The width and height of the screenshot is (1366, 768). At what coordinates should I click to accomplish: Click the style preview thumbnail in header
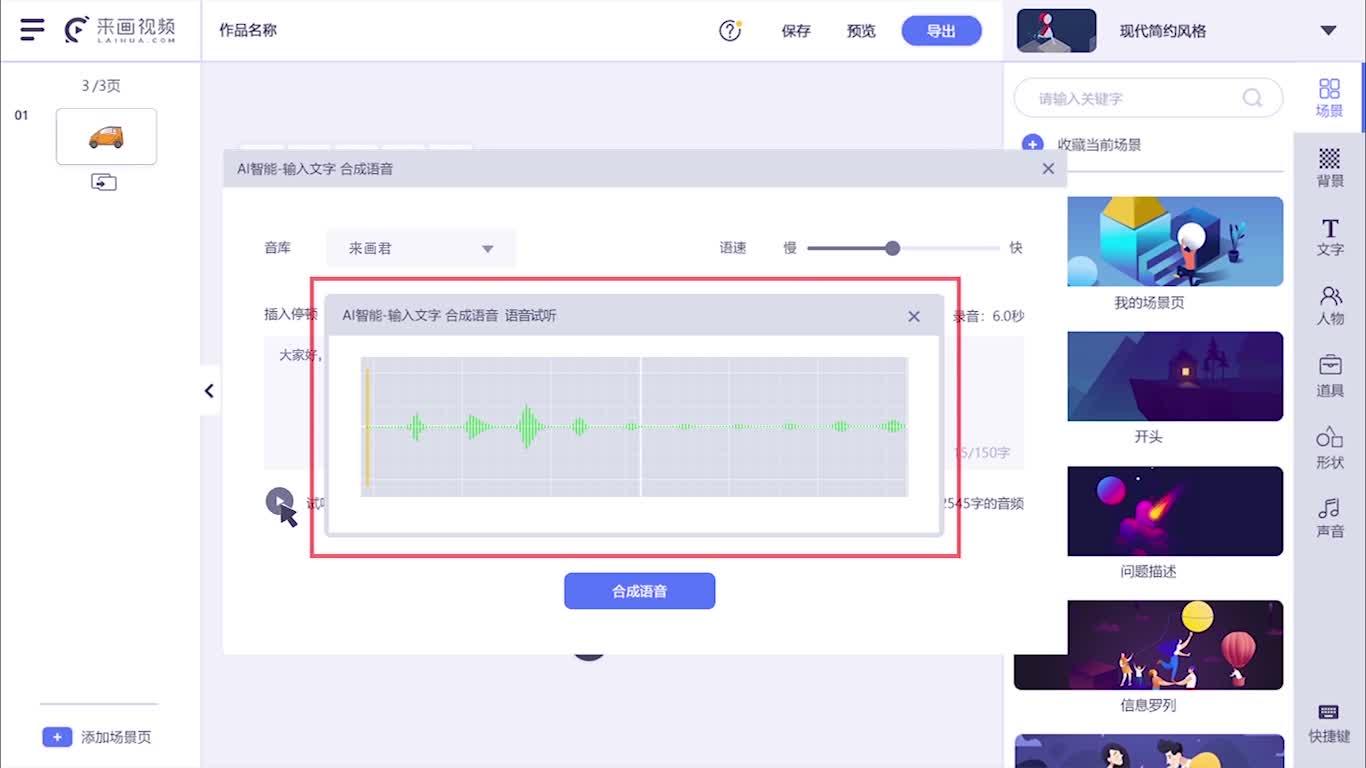click(x=1056, y=31)
